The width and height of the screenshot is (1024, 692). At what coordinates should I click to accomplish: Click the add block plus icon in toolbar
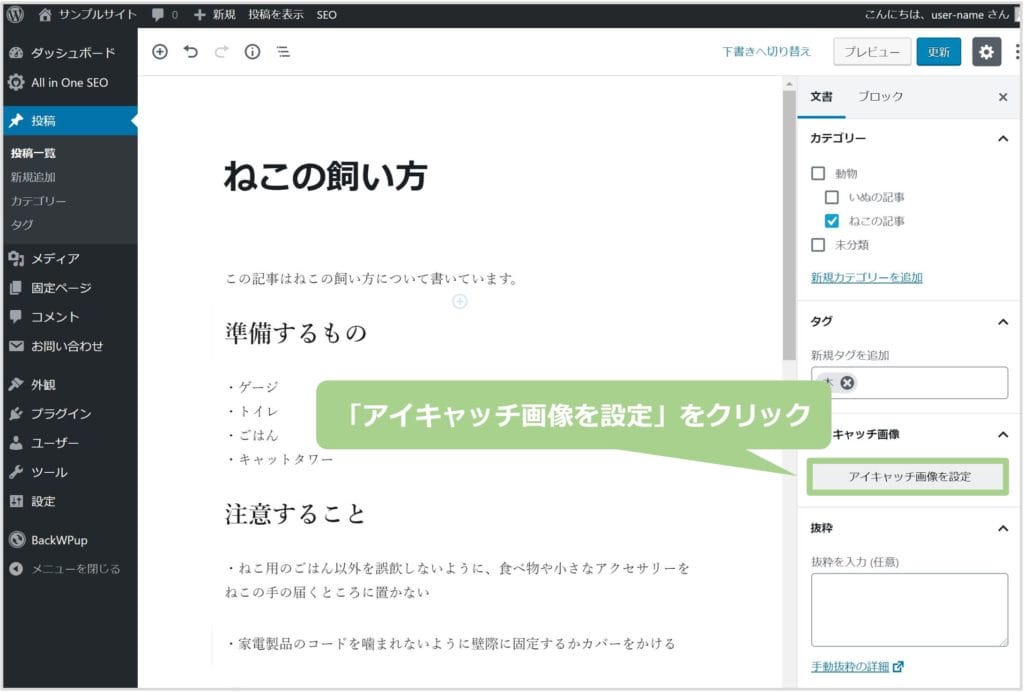(x=160, y=52)
